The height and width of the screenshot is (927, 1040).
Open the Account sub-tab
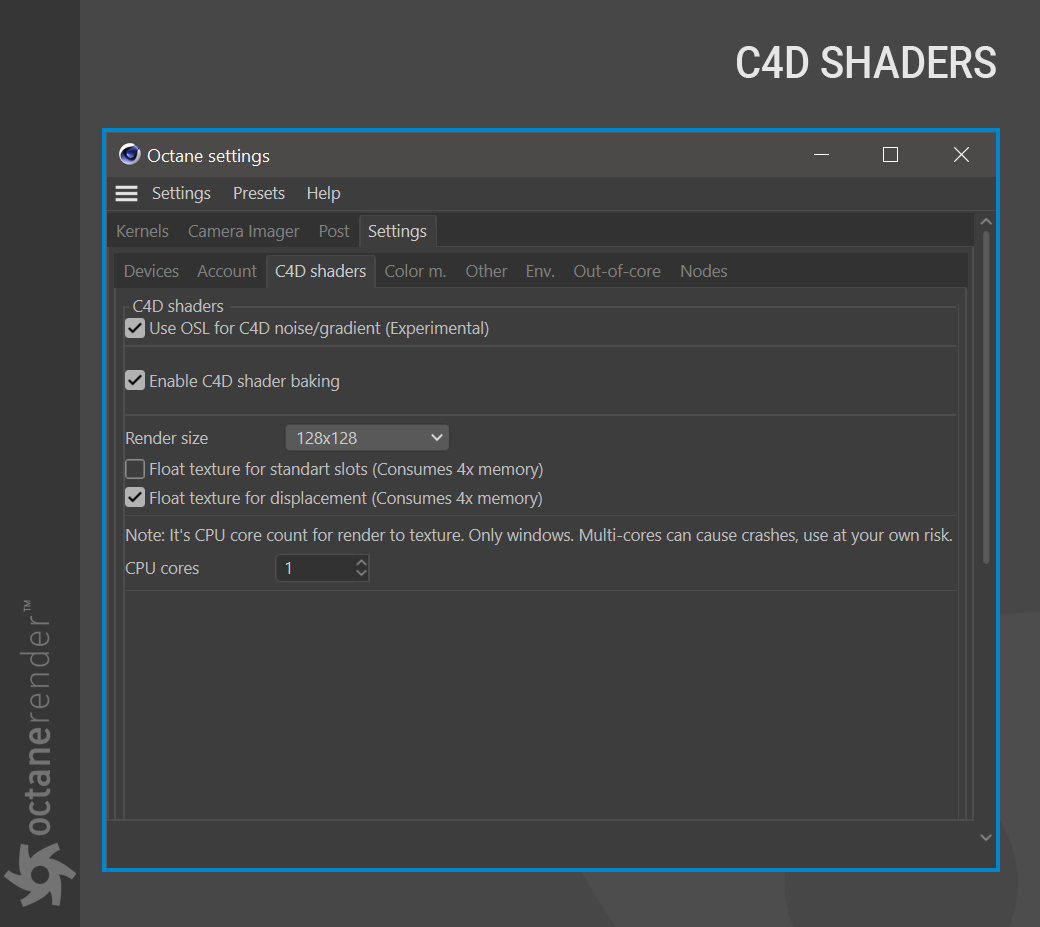226,271
